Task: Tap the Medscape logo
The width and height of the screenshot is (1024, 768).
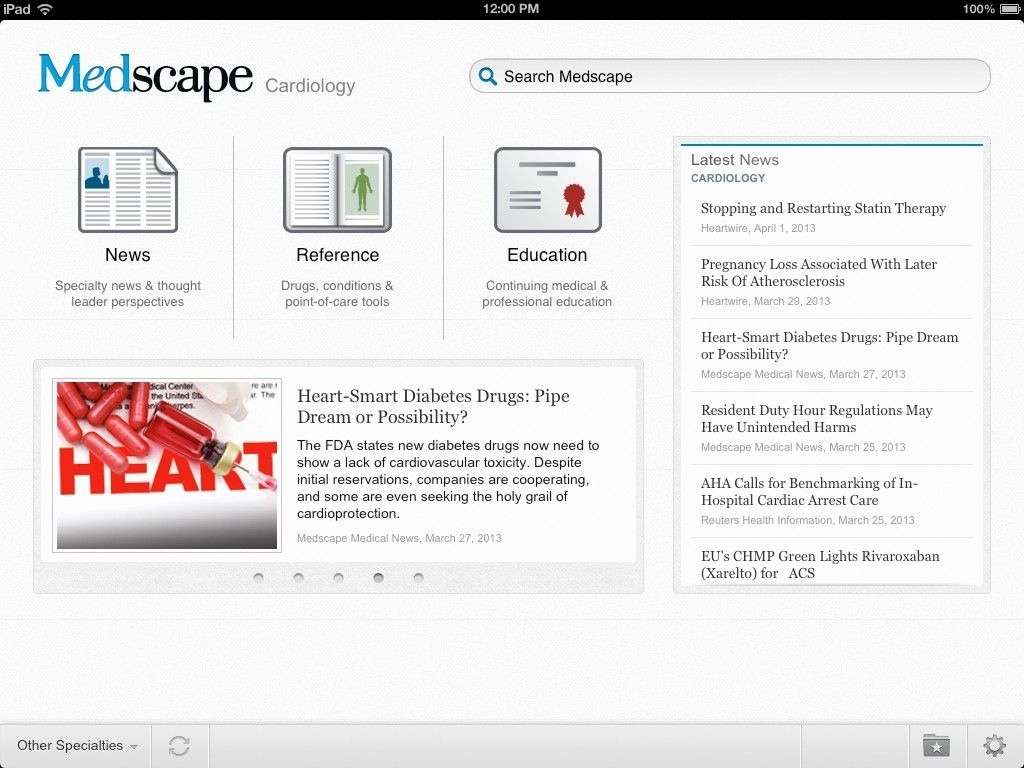Action: [x=146, y=77]
